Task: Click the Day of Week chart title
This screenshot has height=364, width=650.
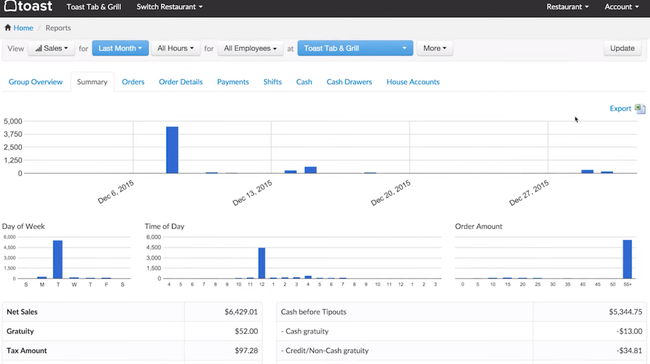Action: pyautogui.click(x=23, y=226)
